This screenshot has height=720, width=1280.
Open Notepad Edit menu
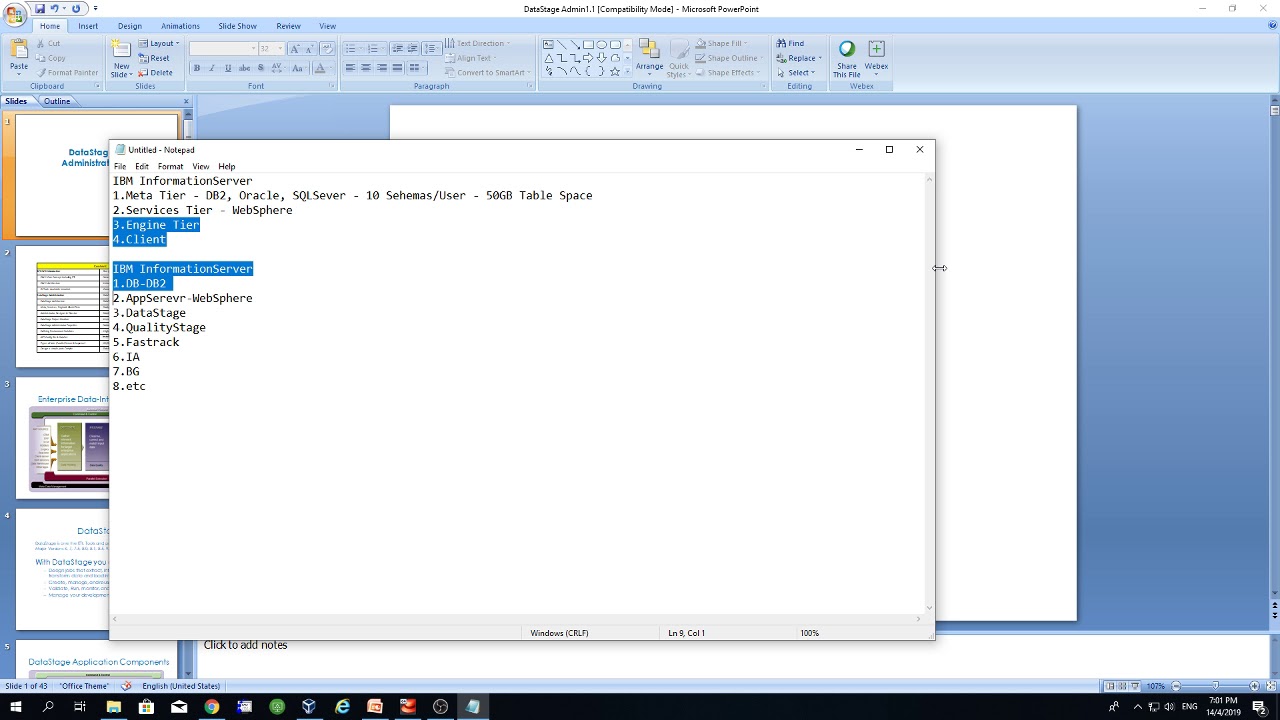(x=142, y=167)
